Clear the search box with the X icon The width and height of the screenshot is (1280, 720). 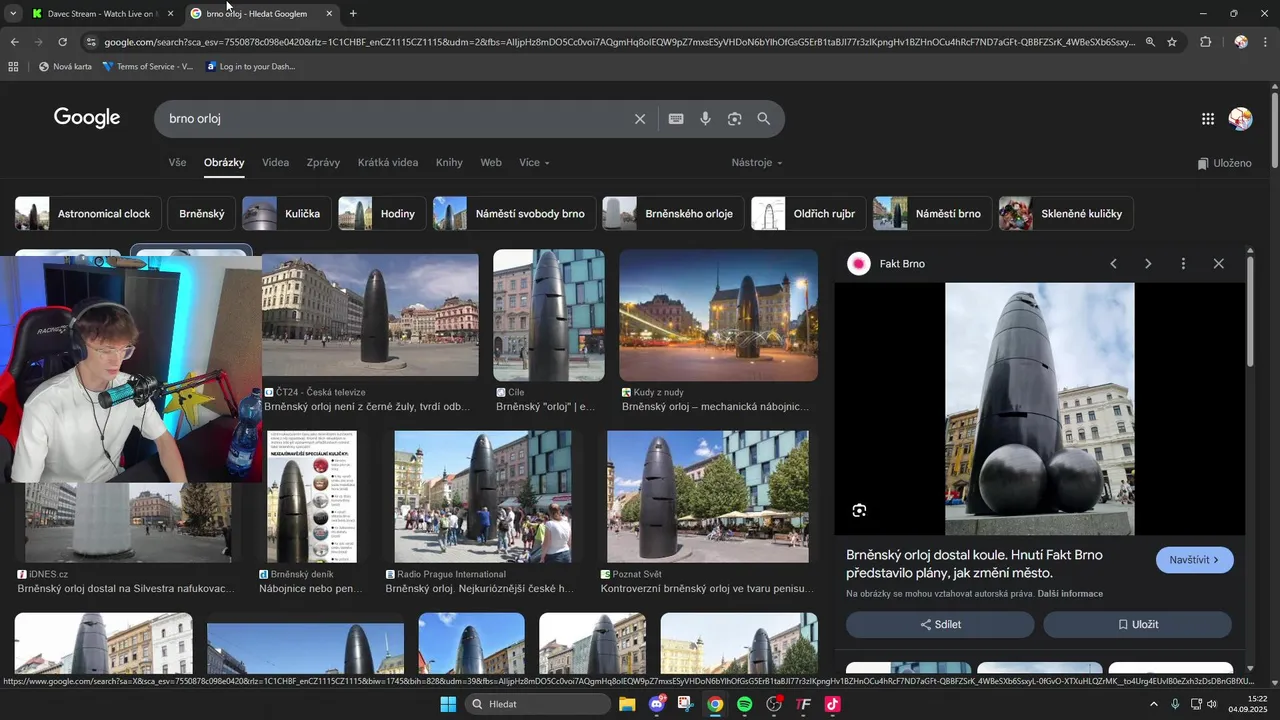point(640,119)
